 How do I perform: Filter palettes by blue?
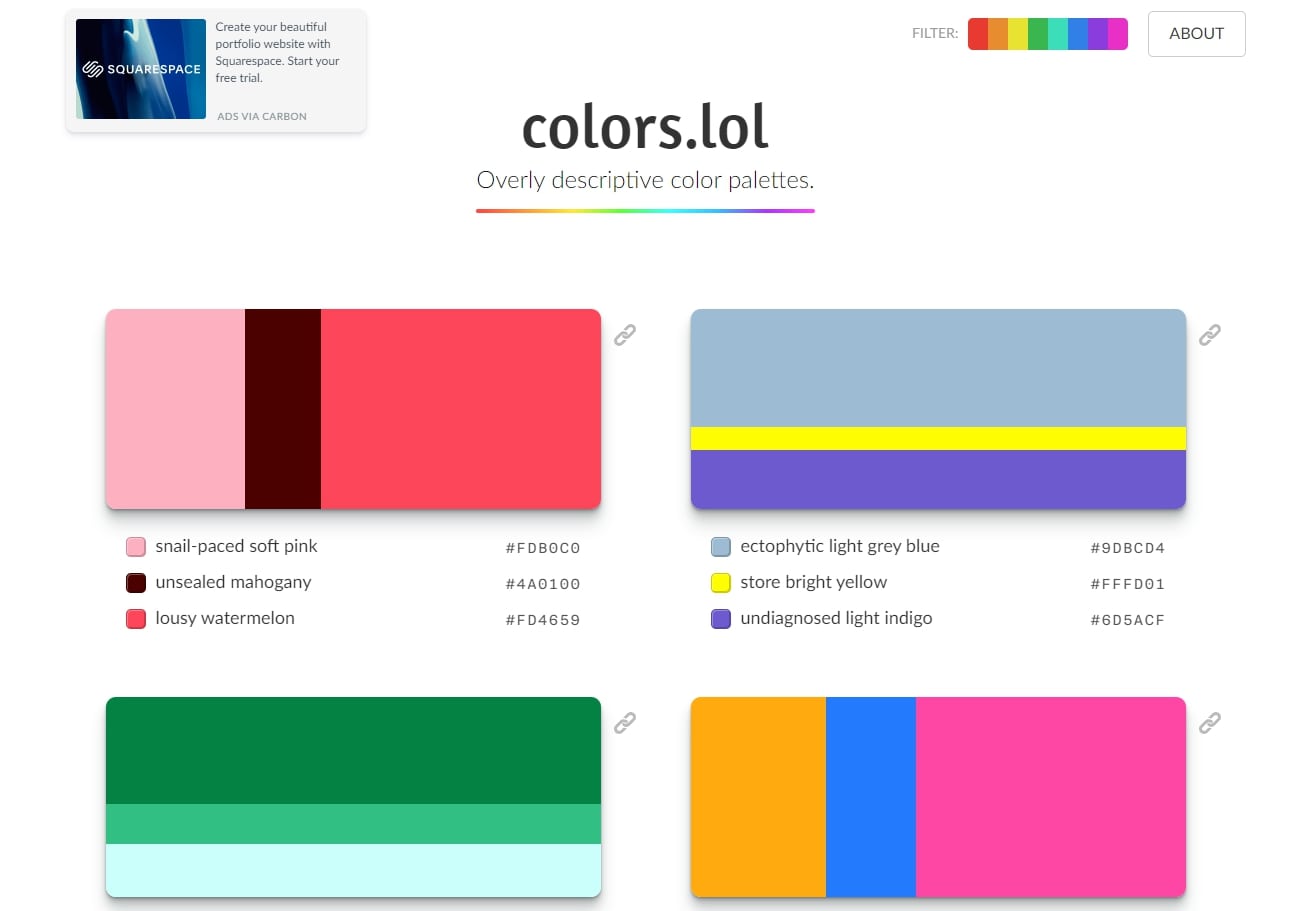(1078, 34)
